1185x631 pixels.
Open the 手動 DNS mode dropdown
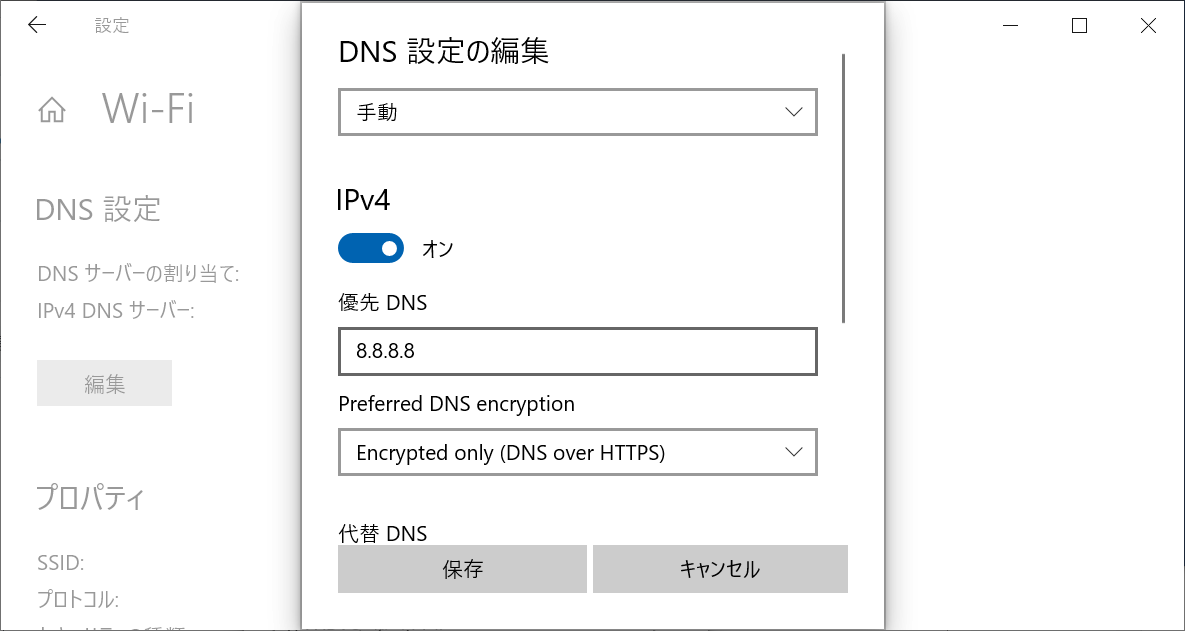[x=578, y=112]
